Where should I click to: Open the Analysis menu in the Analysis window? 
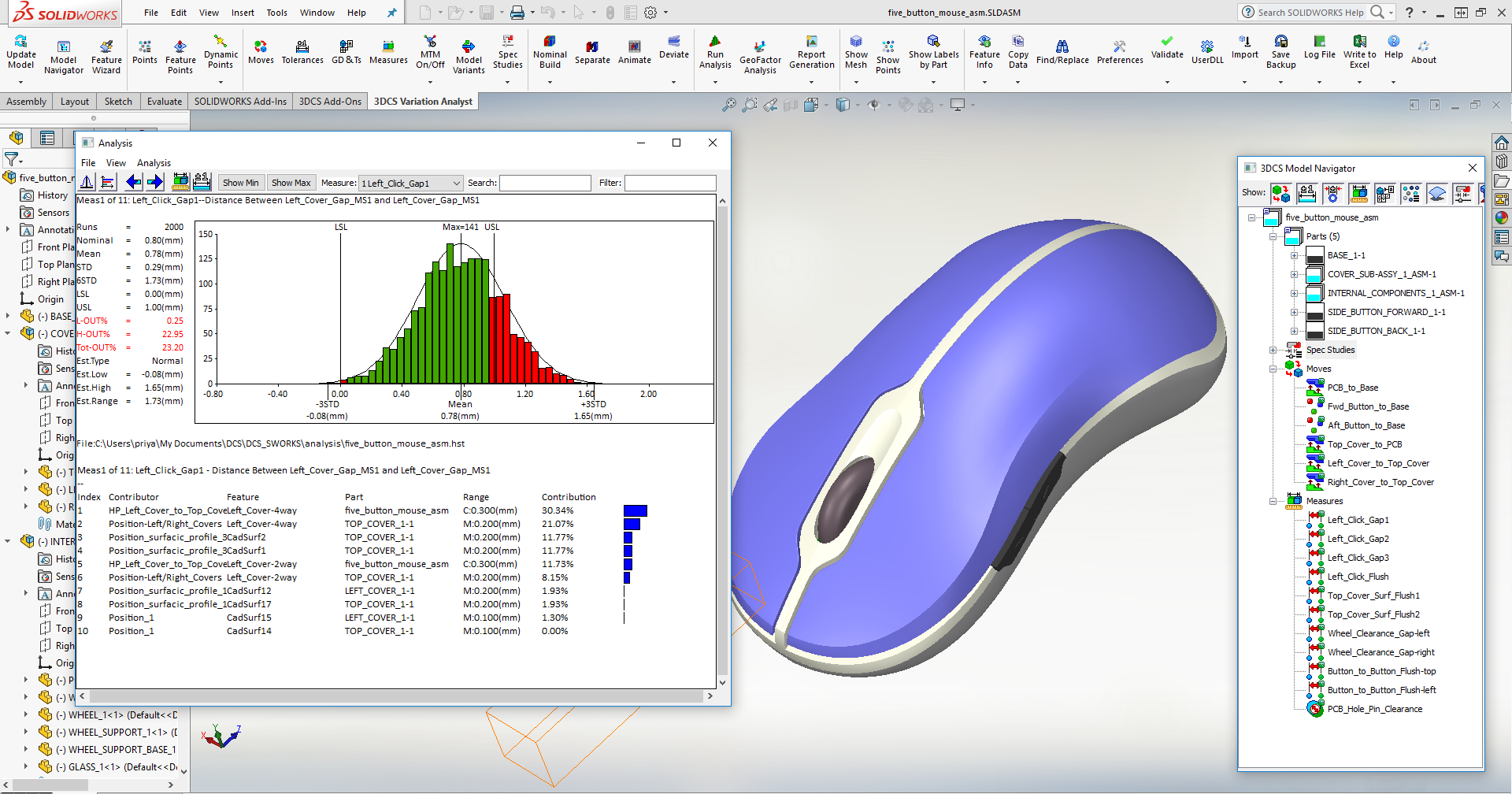[x=154, y=162]
